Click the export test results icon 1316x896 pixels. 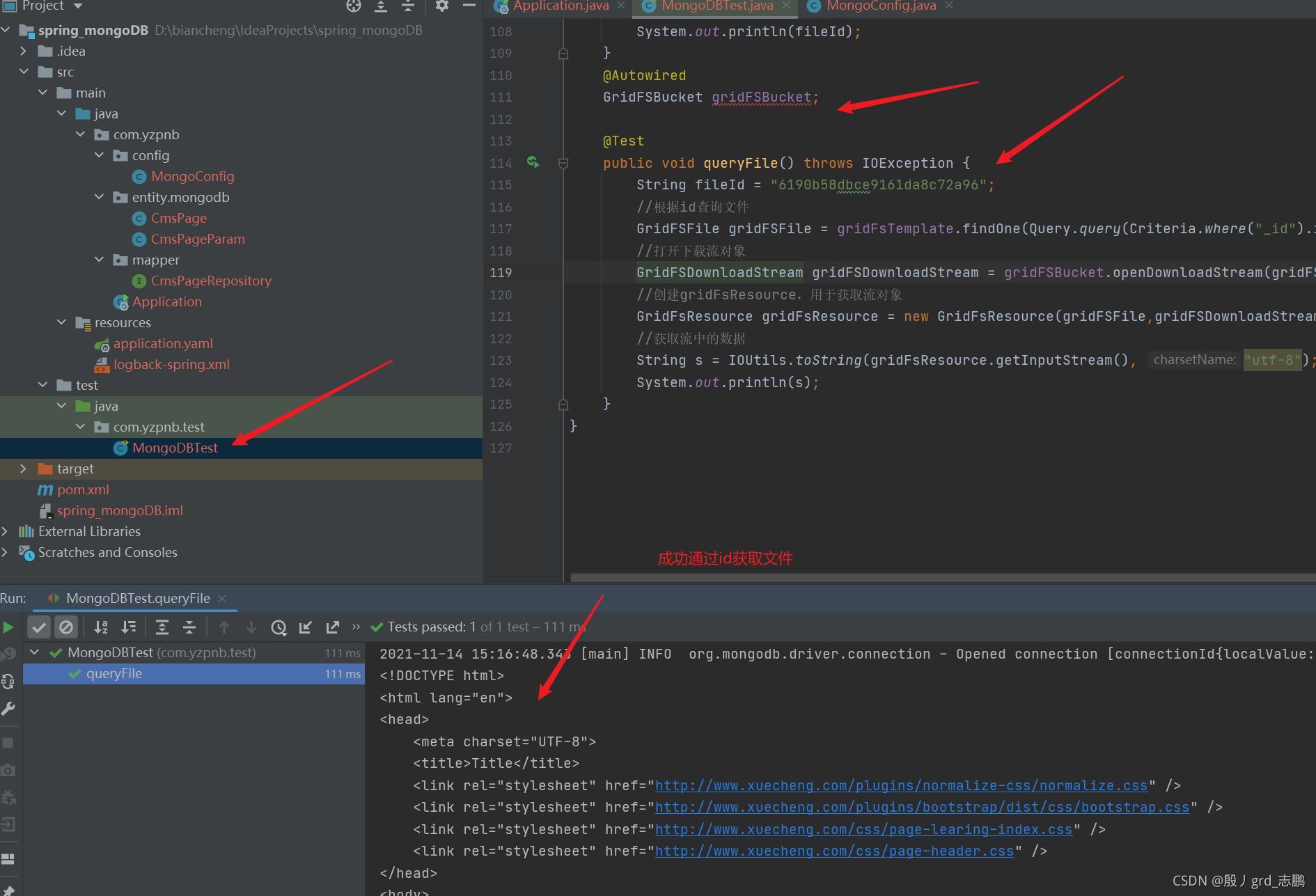[333, 627]
